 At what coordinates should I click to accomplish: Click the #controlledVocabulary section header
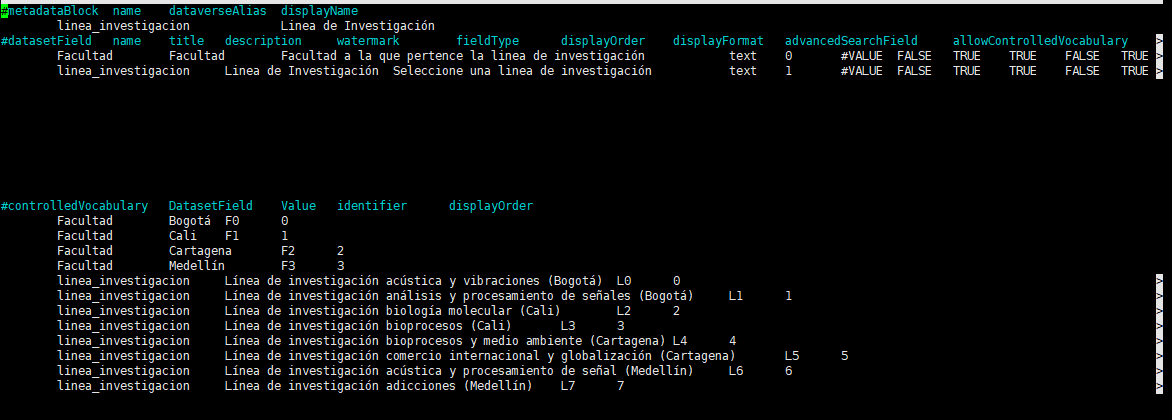click(74, 206)
